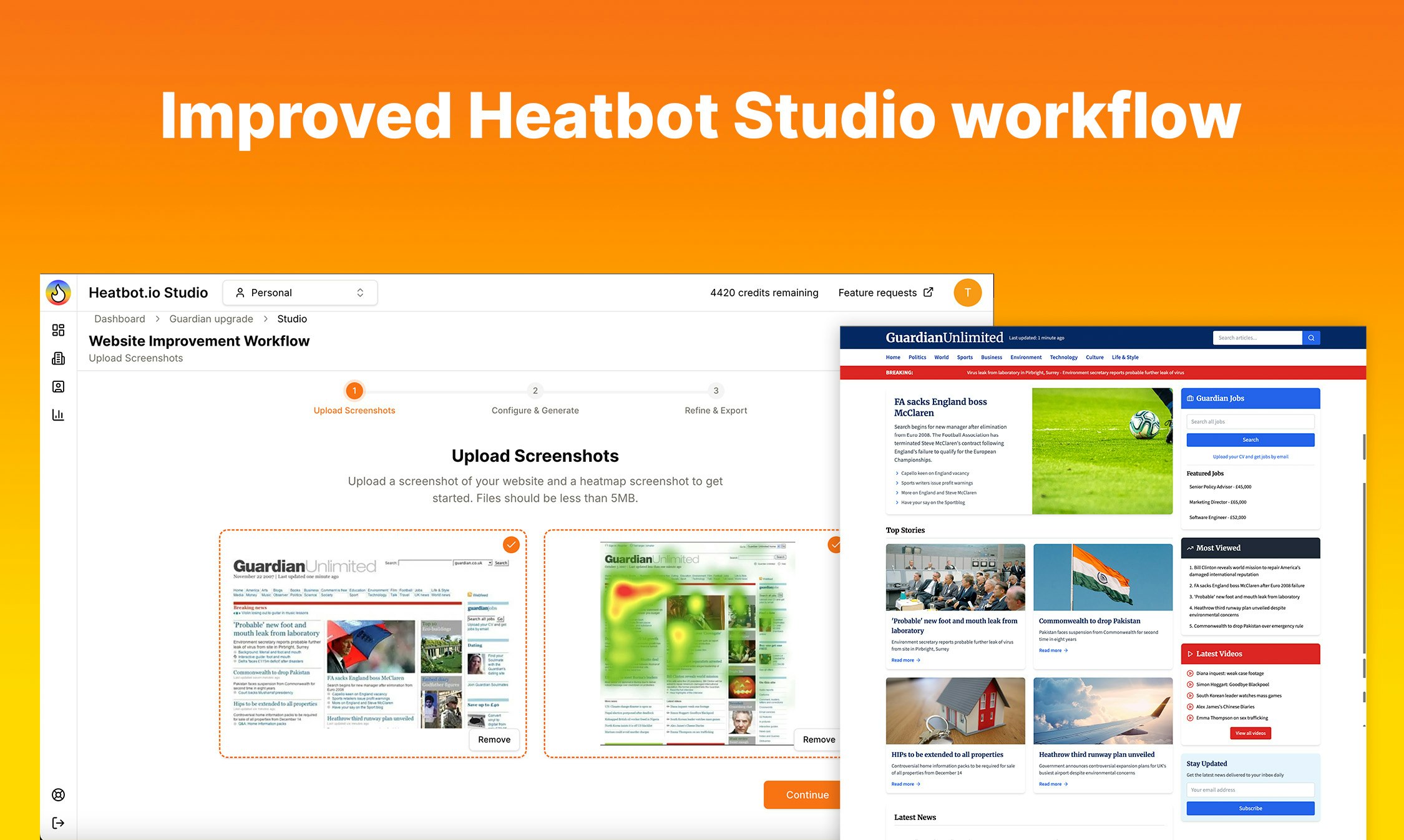Click the Continue button
This screenshot has width=1404, height=840.
(x=807, y=794)
